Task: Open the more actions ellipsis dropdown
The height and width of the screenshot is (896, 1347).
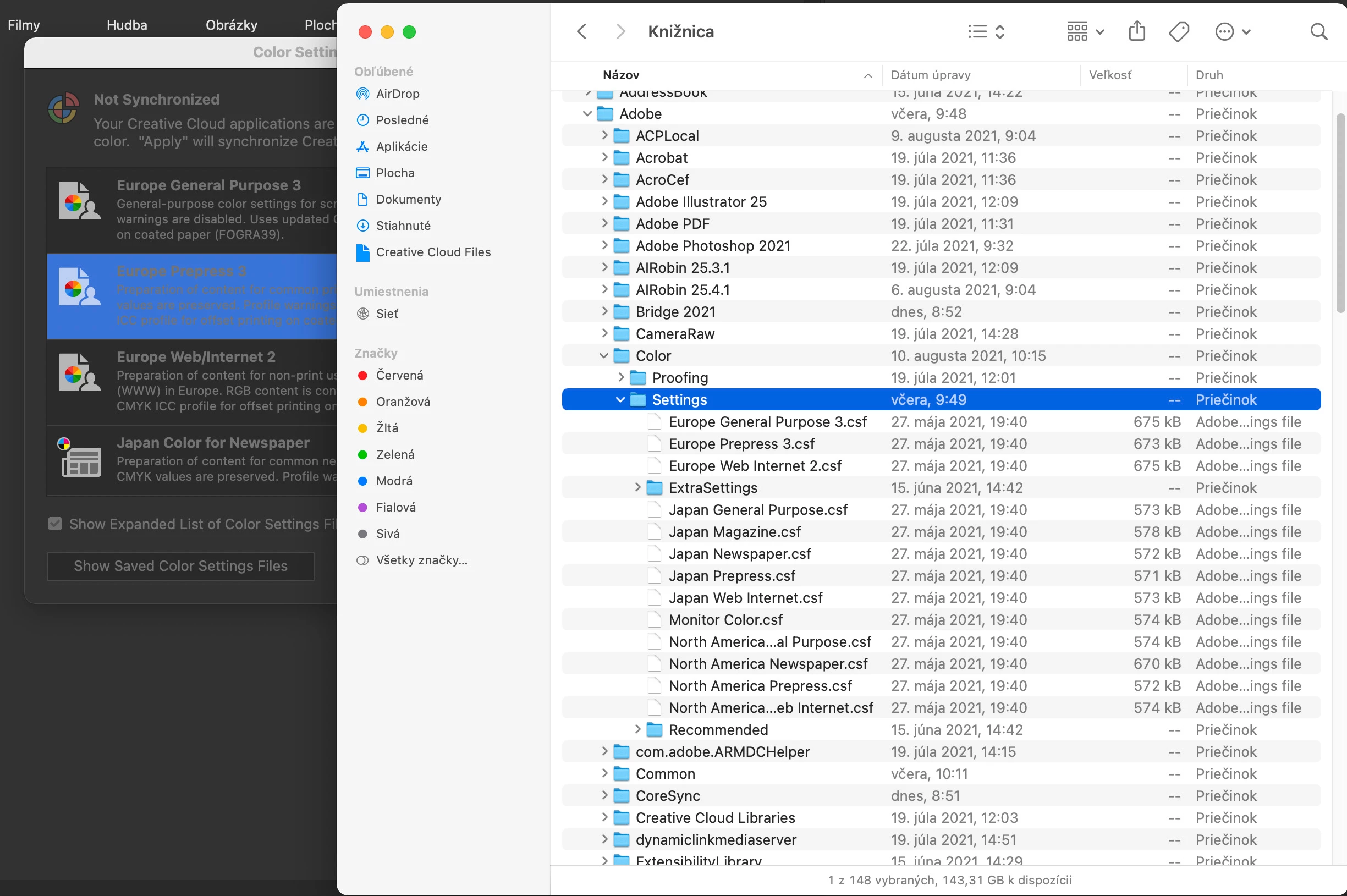Action: (1232, 32)
